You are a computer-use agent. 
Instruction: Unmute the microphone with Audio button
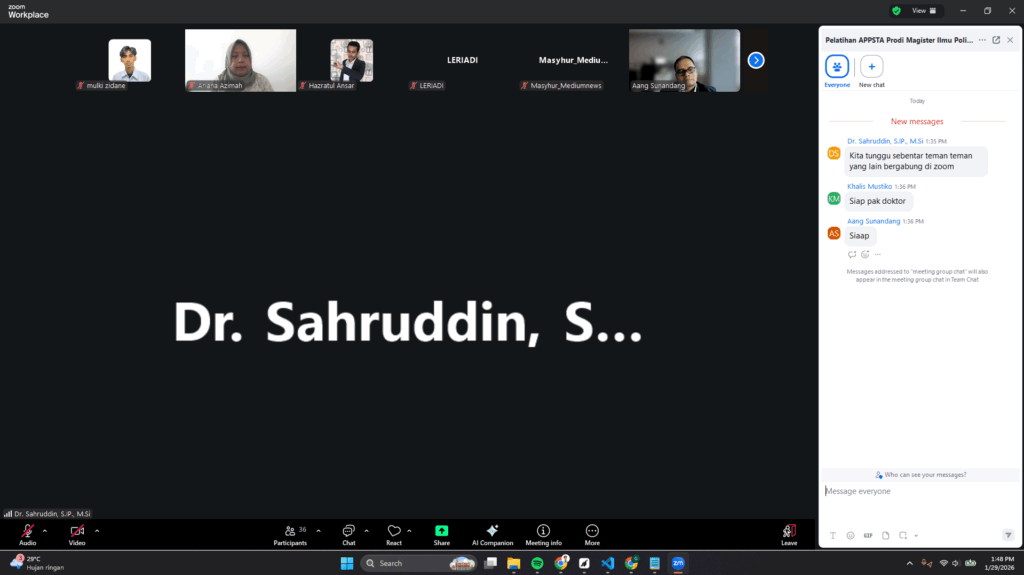click(x=27, y=531)
